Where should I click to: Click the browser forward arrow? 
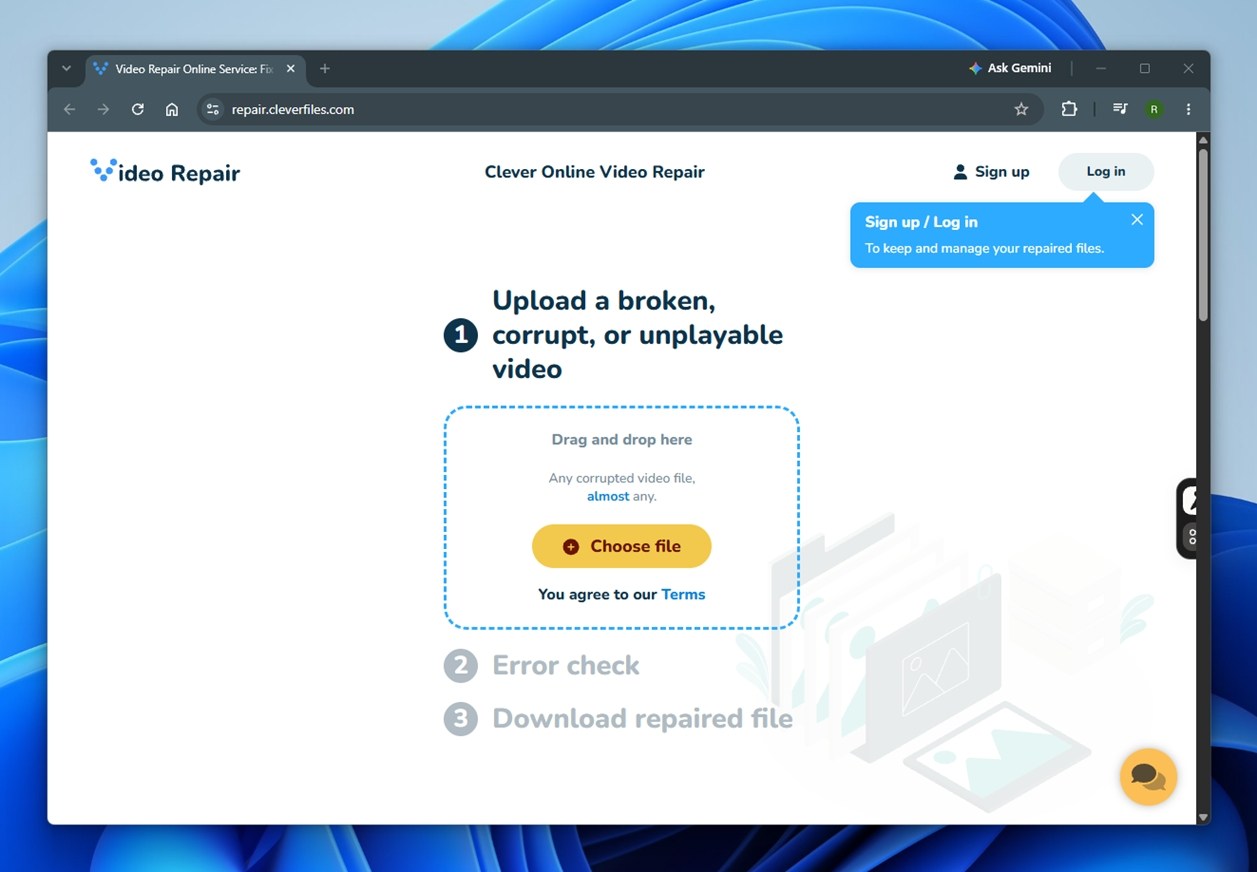click(103, 109)
